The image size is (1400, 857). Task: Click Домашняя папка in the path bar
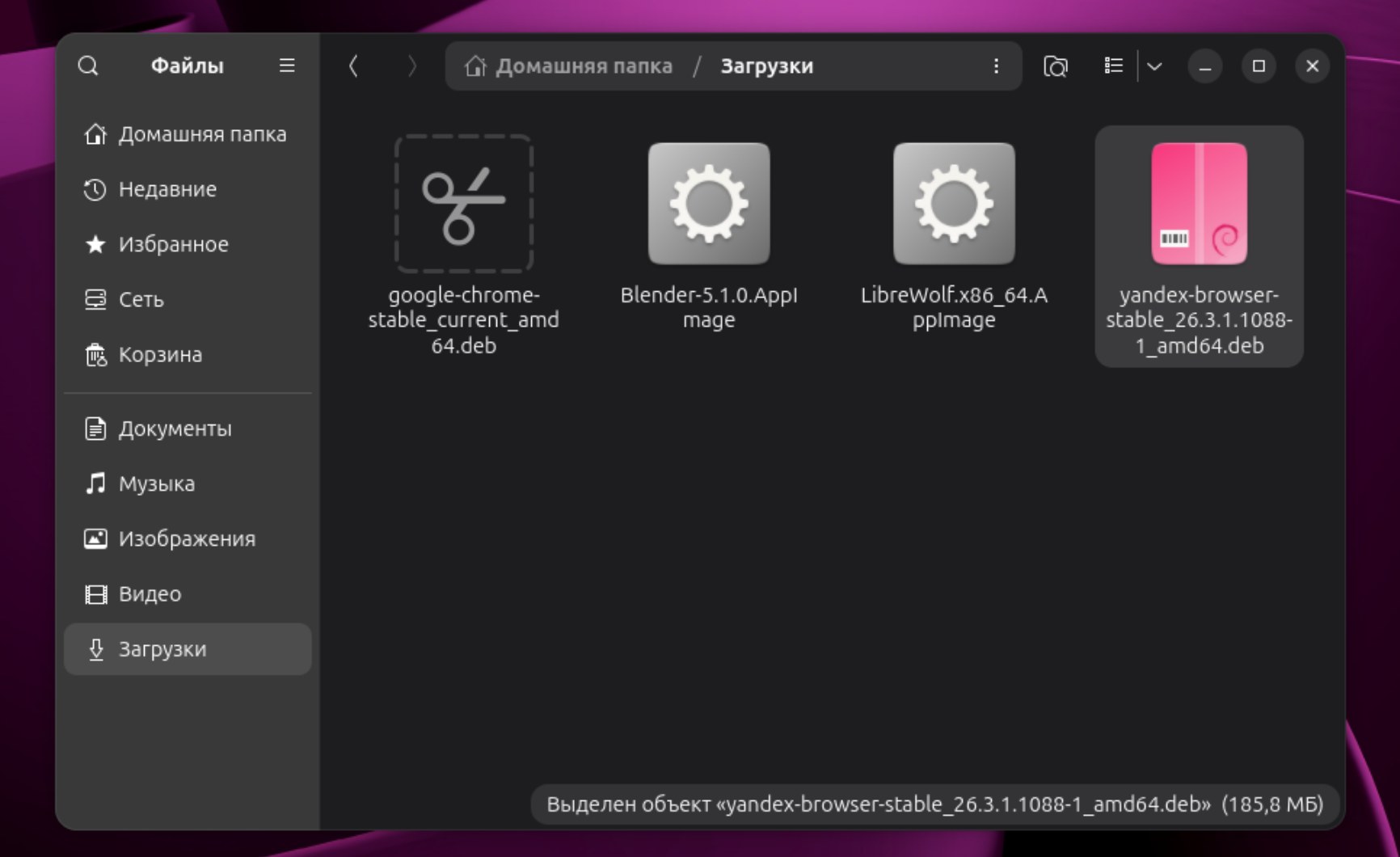pyautogui.click(x=583, y=66)
